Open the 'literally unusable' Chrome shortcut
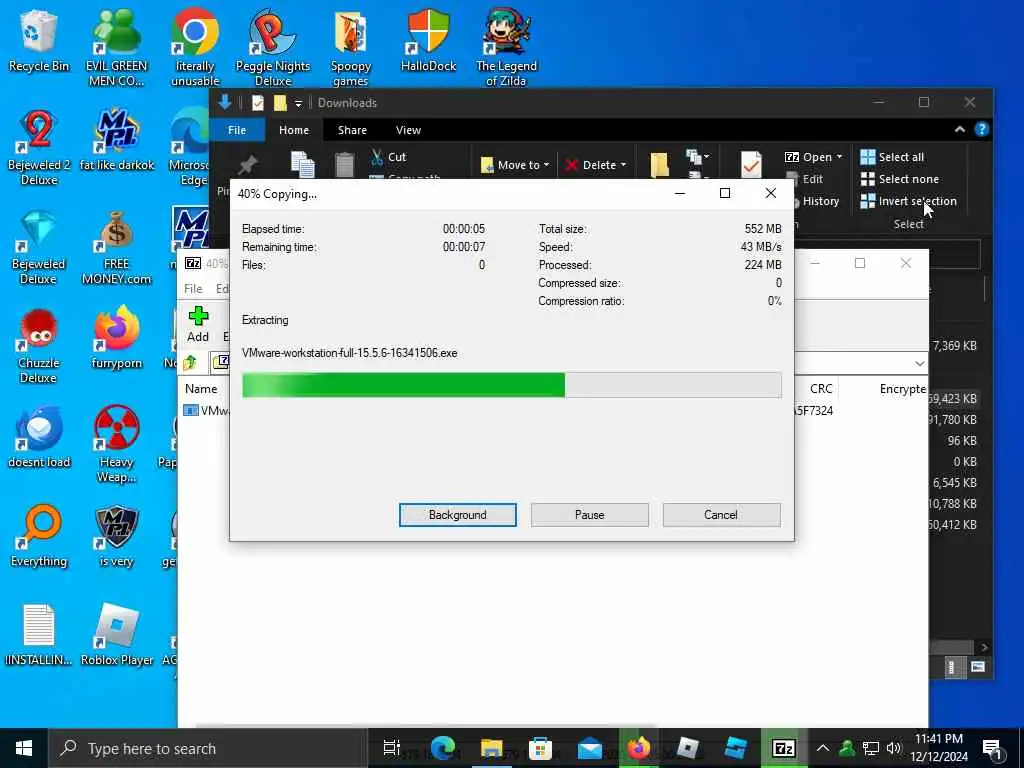Image resolution: width=1024 pixels, height=768 pixels. (195, 47)
